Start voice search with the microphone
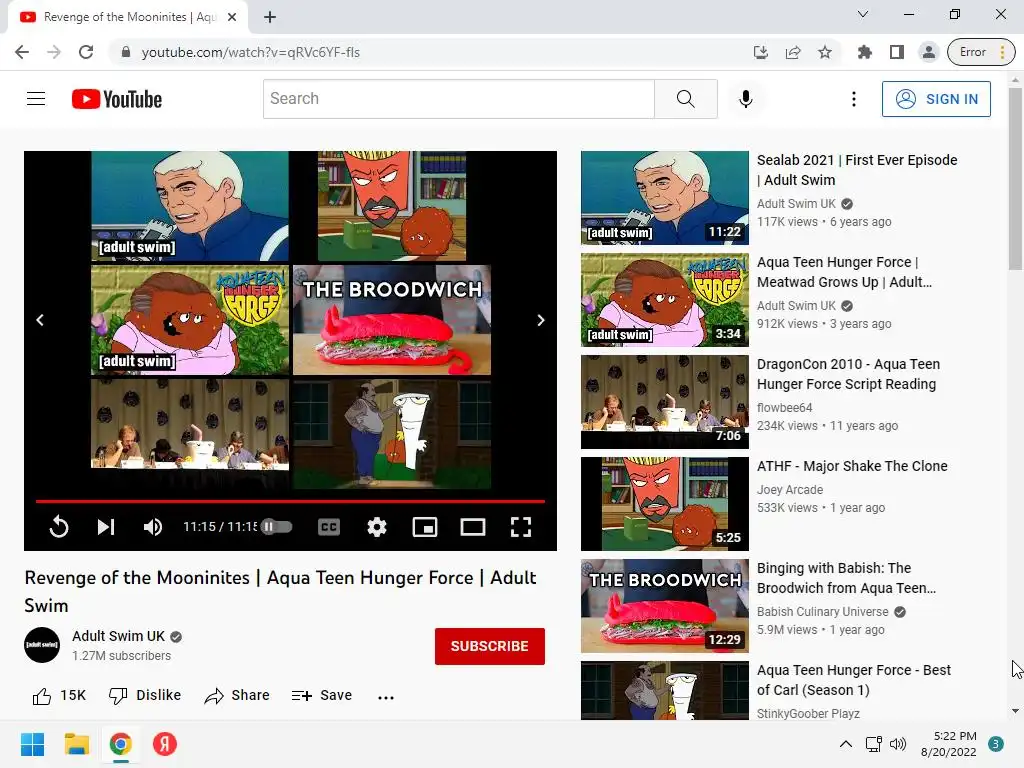Screen dimensions: 1024x768 pos(746,99)
